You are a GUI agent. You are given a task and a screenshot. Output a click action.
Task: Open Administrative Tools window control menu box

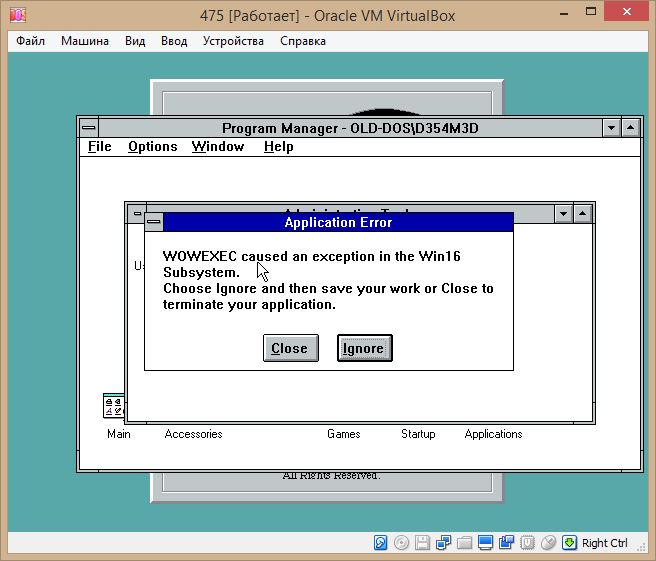137,213
